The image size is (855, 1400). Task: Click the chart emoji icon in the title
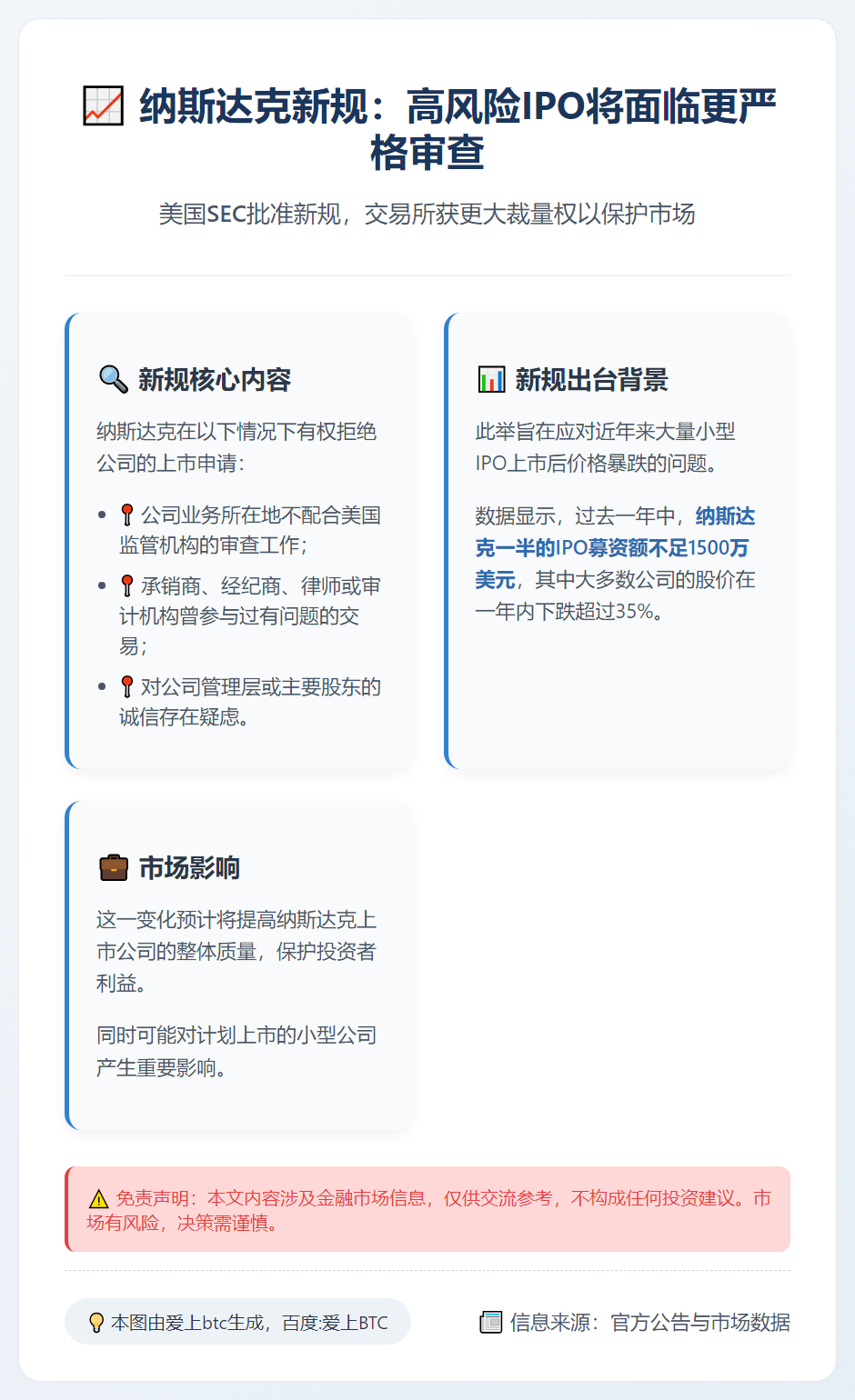click(x=103, y=106)
